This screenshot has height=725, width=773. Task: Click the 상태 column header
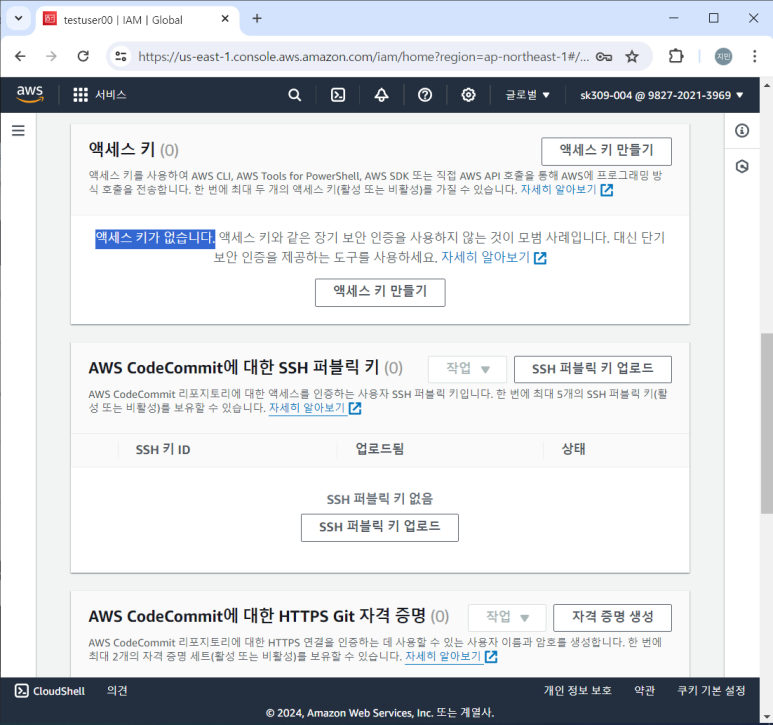tap(573, 449)
